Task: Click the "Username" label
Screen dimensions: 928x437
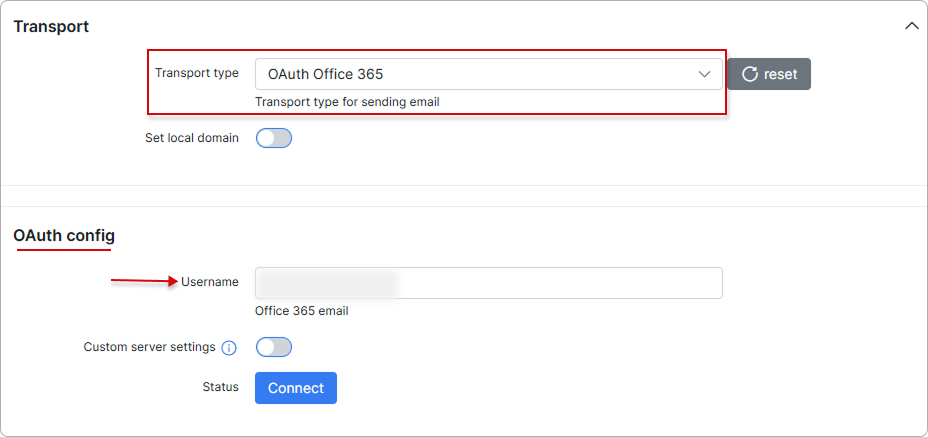Action: [210, 282]
